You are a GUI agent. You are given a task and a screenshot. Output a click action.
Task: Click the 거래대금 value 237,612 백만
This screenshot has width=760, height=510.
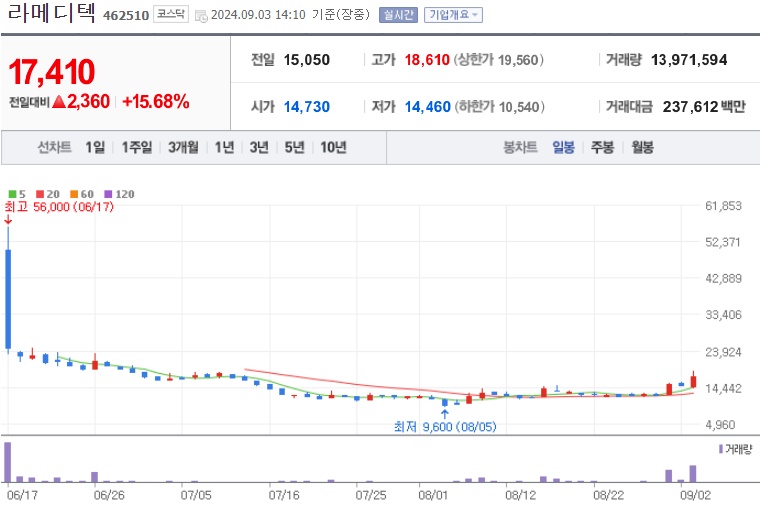tap(704, 107)
